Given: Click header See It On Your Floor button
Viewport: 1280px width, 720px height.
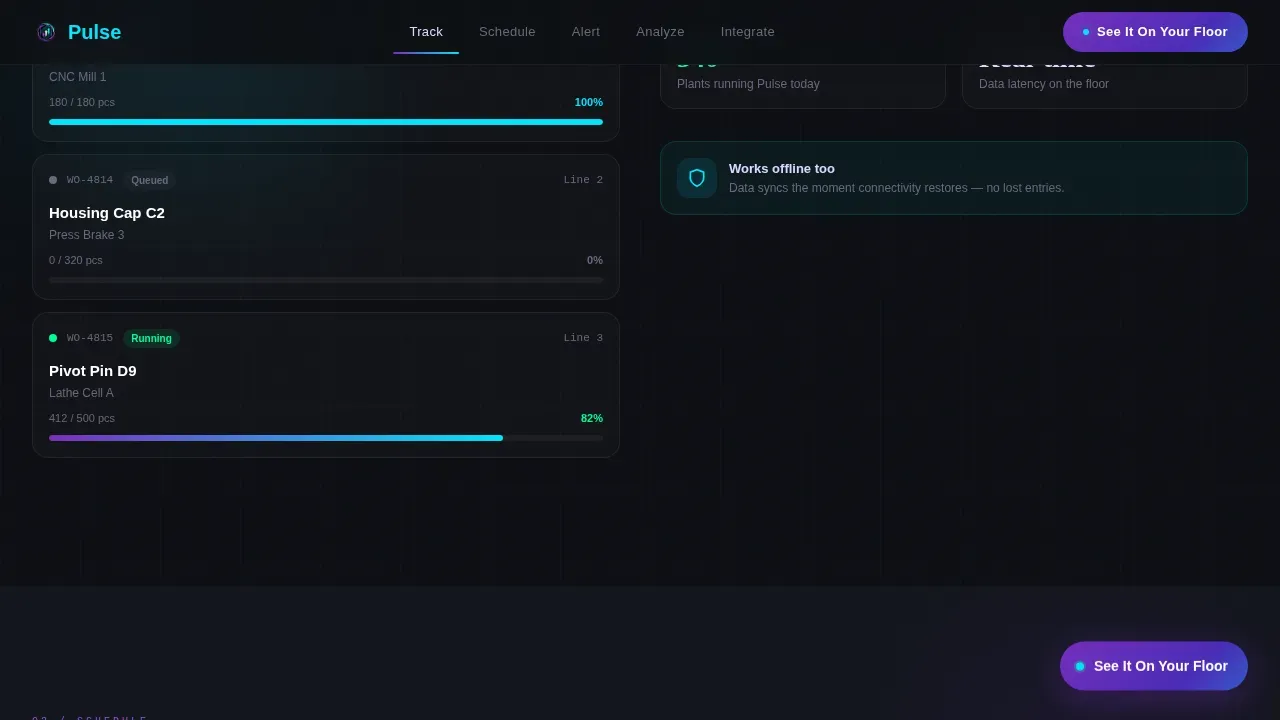Looking at the screenshot, I should [x=1155, y=32].
